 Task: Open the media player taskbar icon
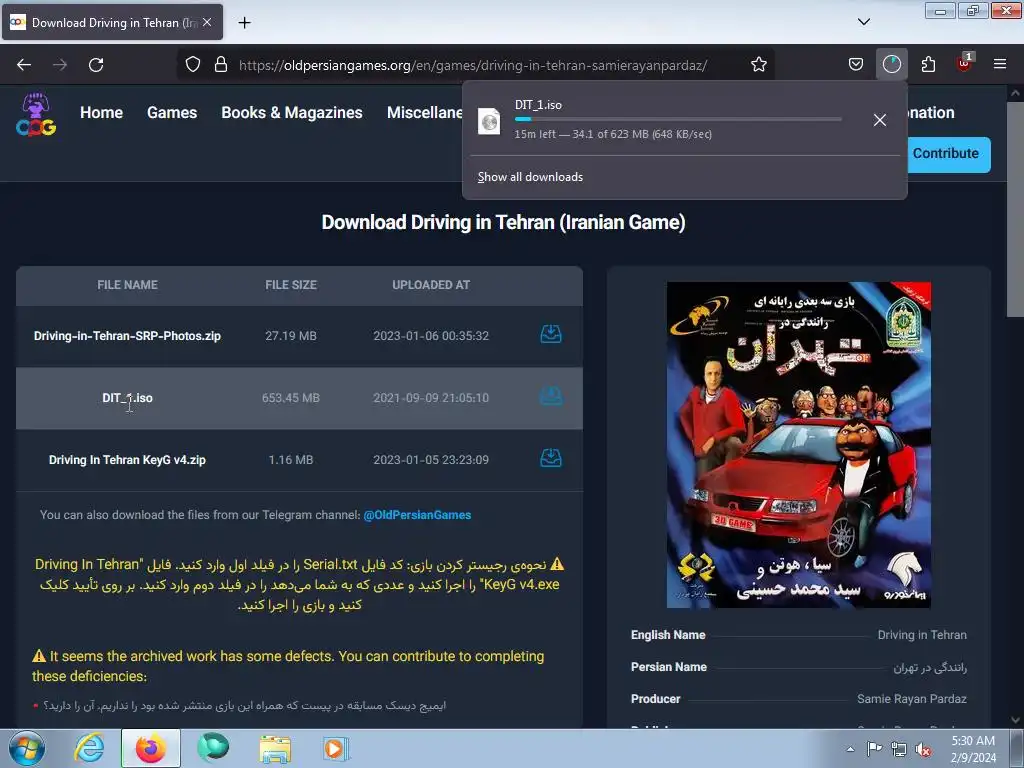336,748
